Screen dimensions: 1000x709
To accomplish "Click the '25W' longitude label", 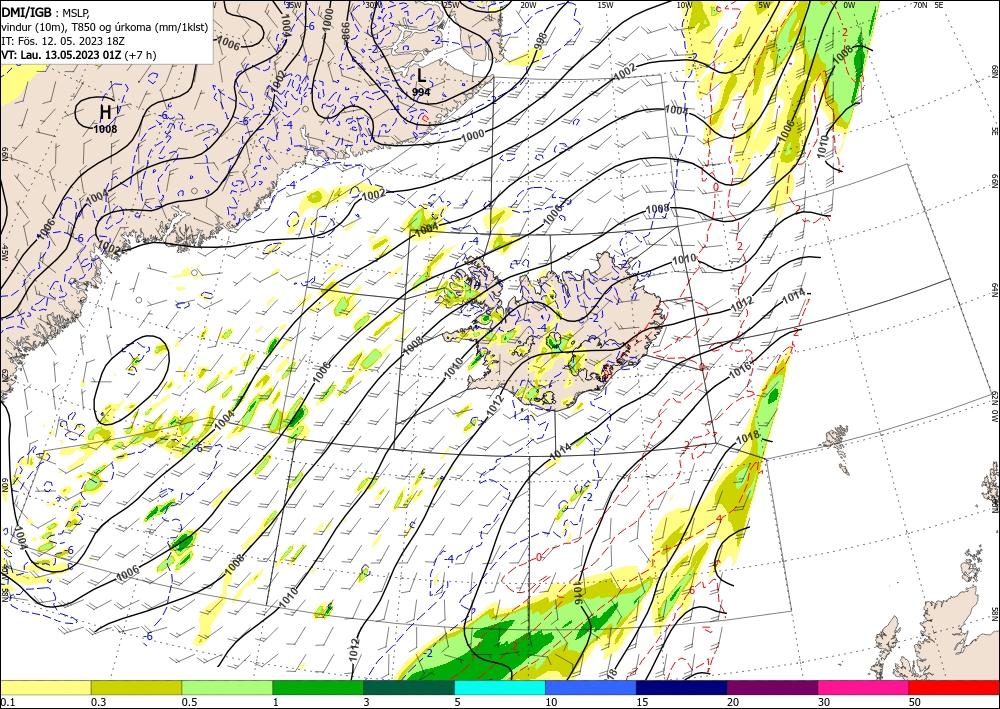I will (451, 5).
